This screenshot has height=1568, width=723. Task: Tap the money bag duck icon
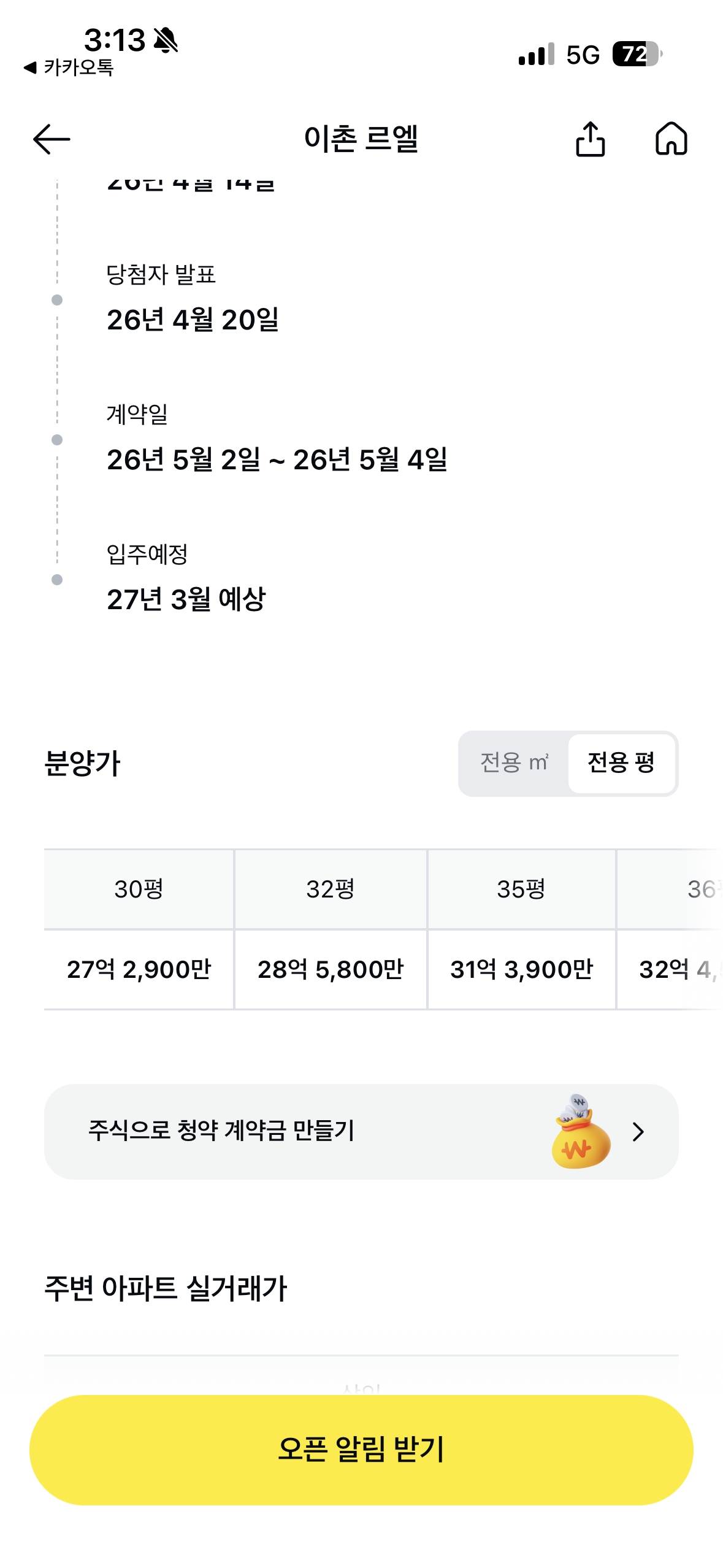pyautogui.click(x=580, y=1131)
